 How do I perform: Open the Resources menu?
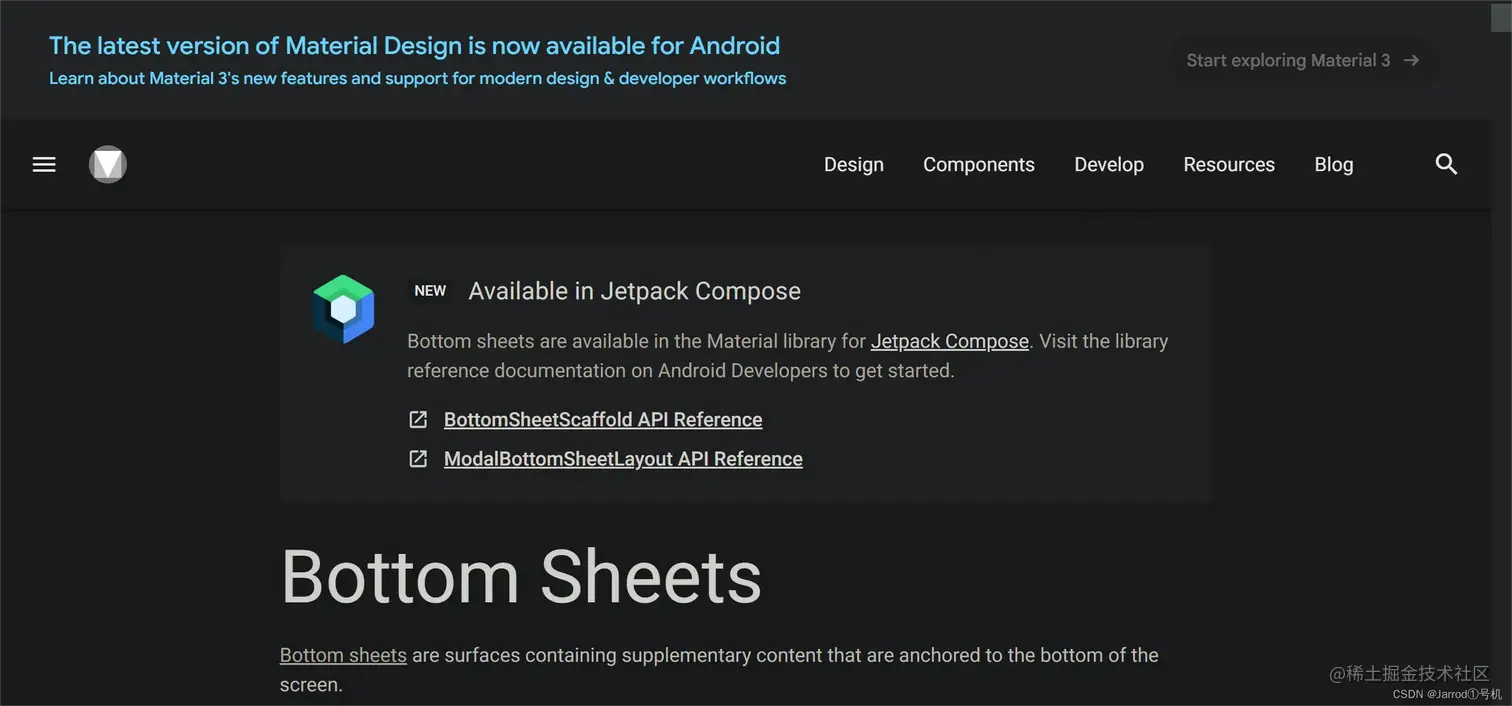1229,165
